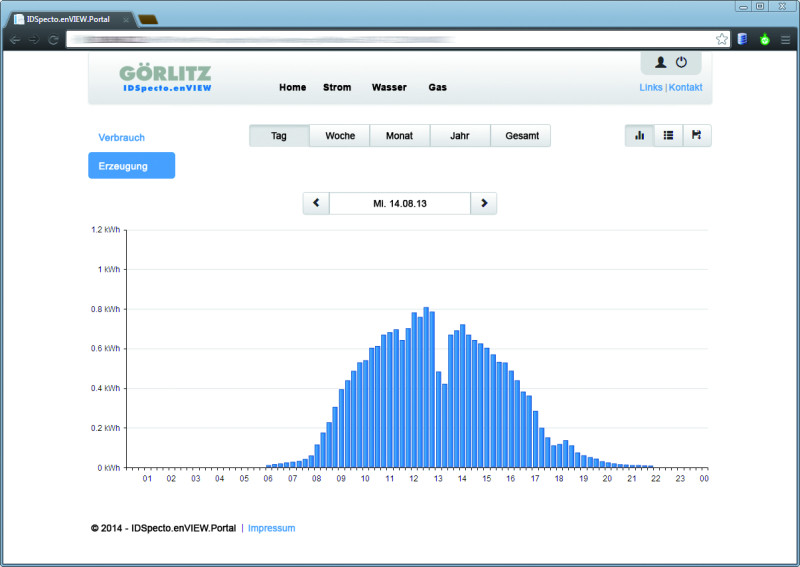Go to previous day arrow
Viewport: 800px width, 567px height.
[316, 203]
